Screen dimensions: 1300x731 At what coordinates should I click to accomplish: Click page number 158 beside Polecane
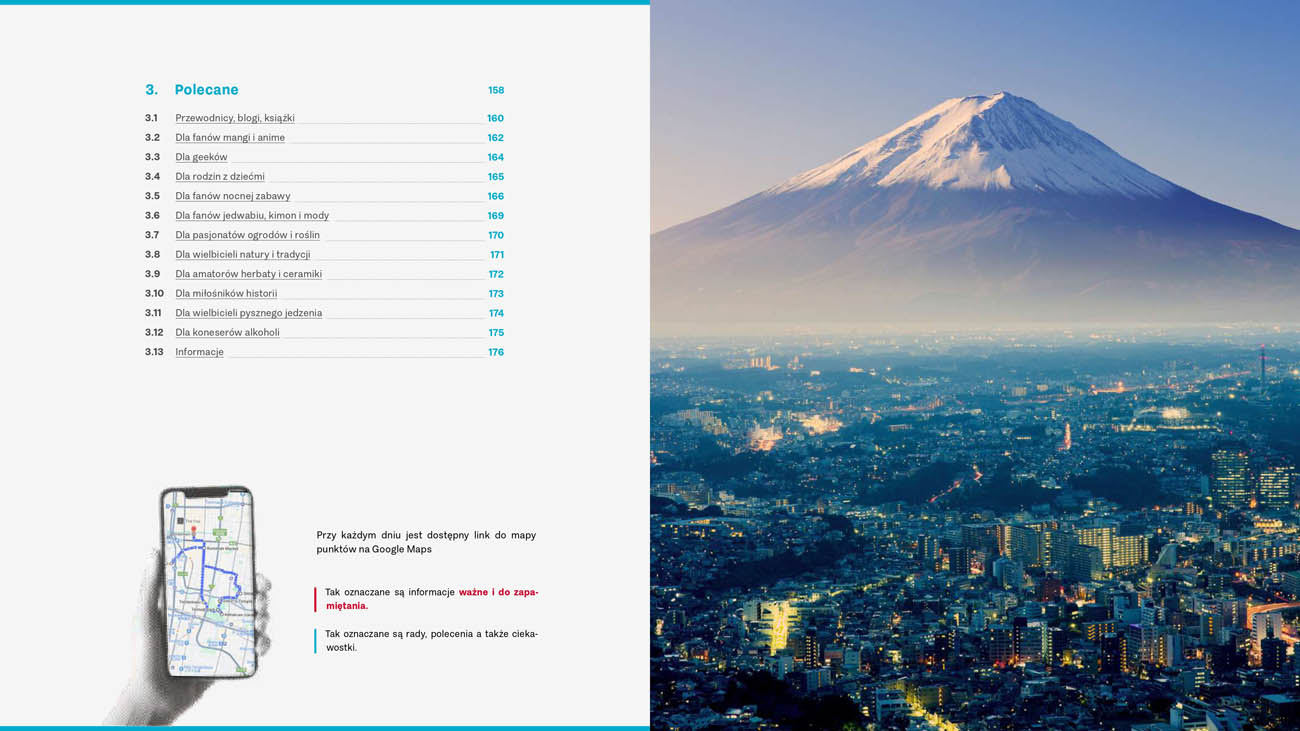point(496,91)
